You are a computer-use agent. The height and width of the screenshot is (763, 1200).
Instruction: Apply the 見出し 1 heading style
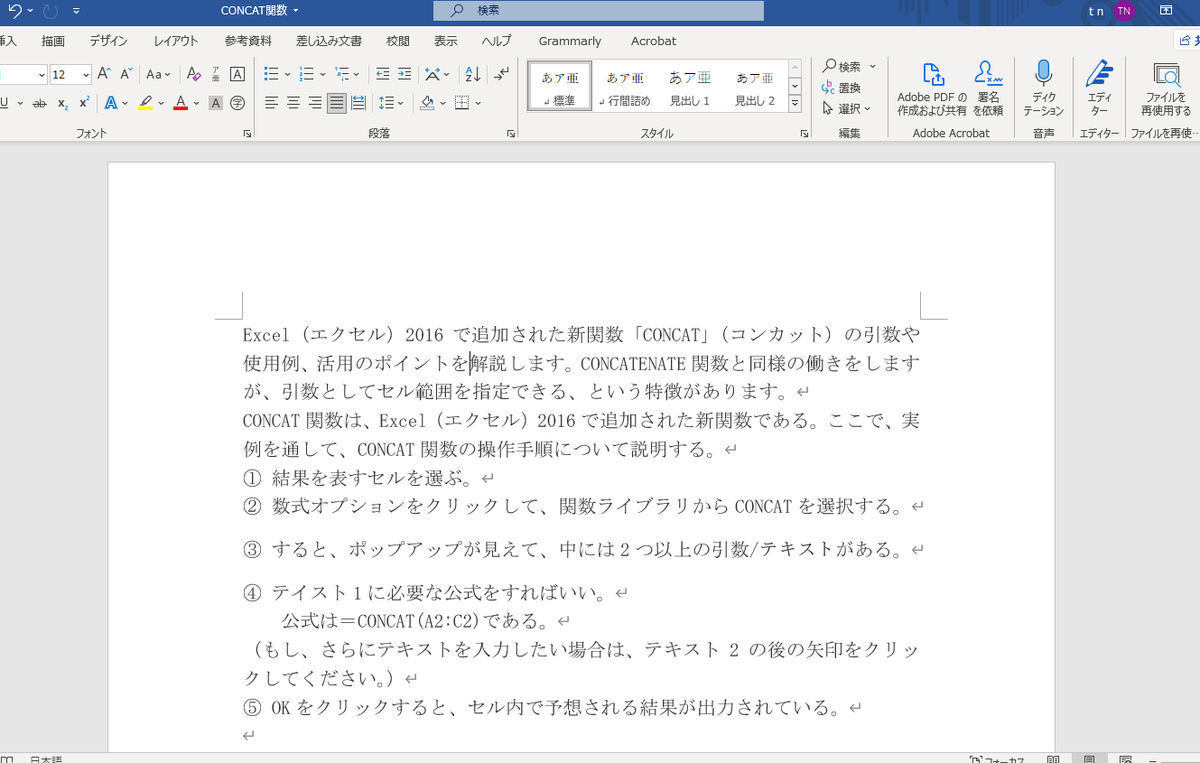689,88
